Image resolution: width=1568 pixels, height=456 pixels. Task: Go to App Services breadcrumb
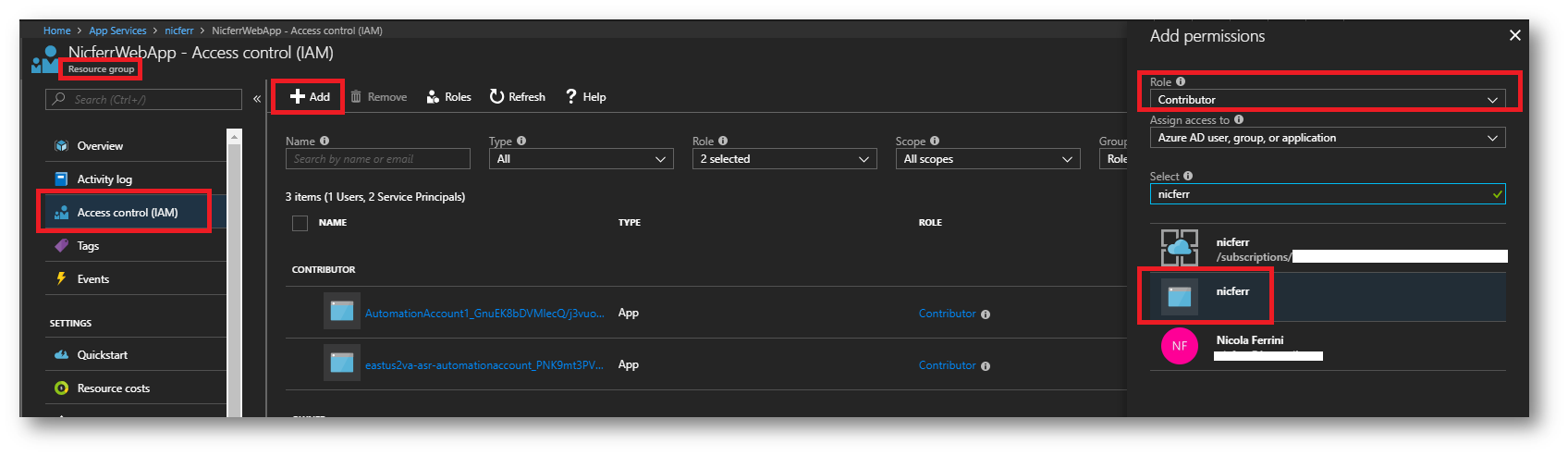(117, 31)
